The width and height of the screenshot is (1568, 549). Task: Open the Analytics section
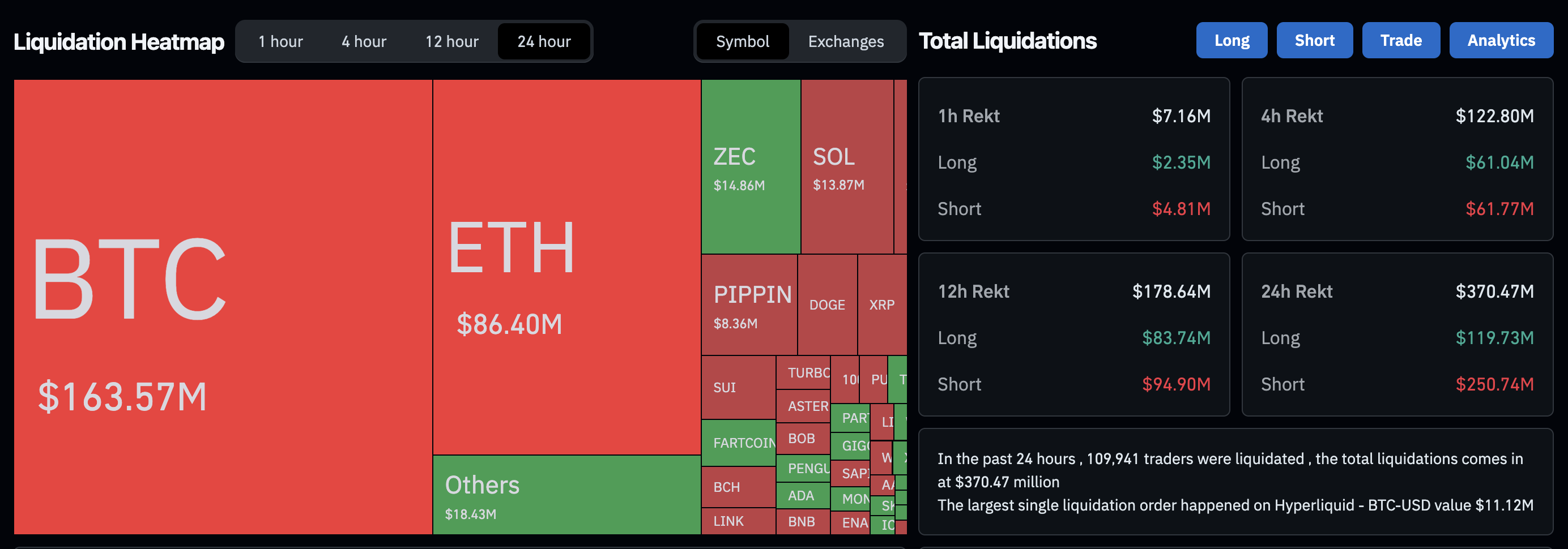click(x=1501, y=40)
